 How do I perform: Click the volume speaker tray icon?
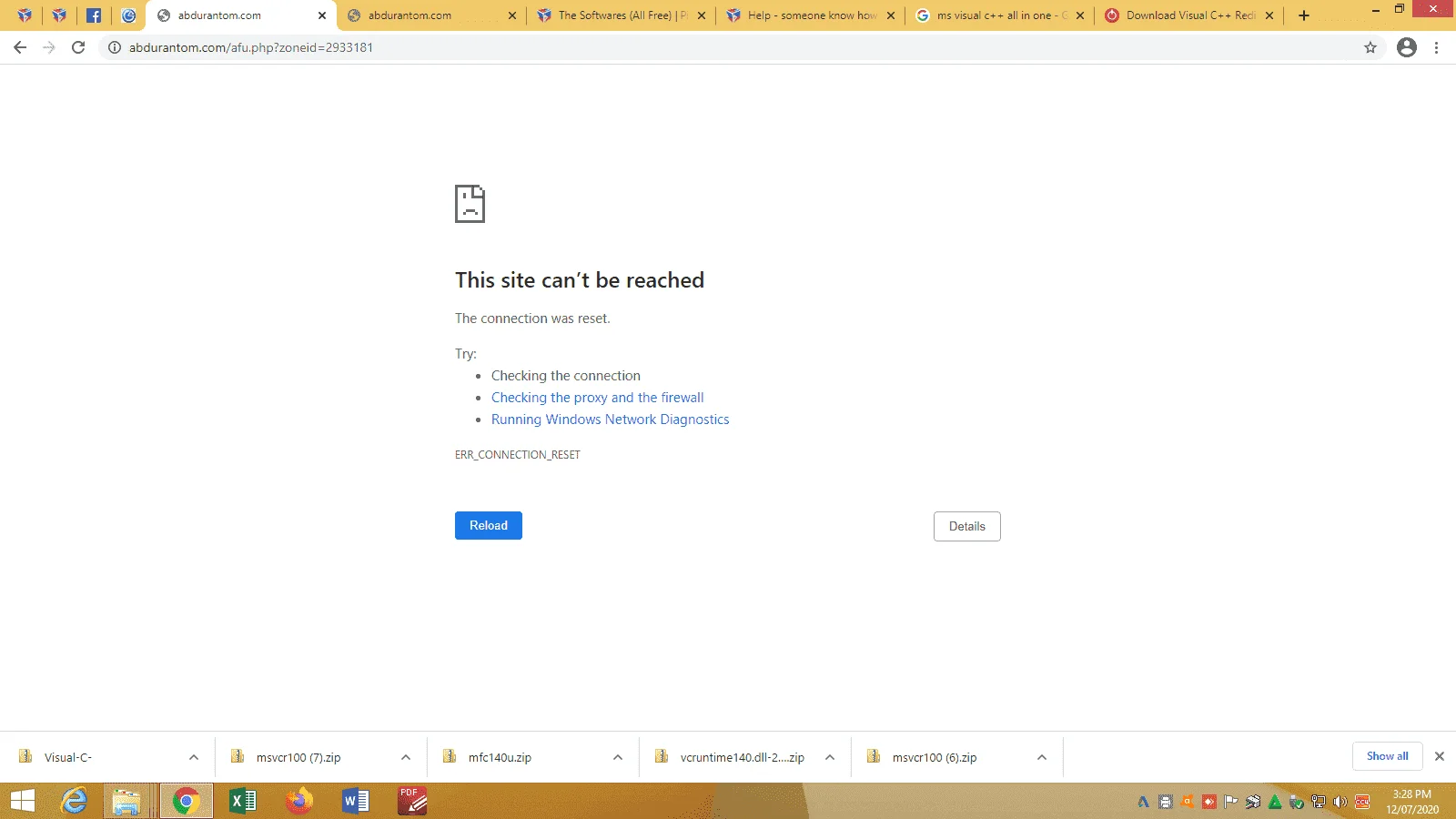pyautogui.click(x=1340, y=802)
